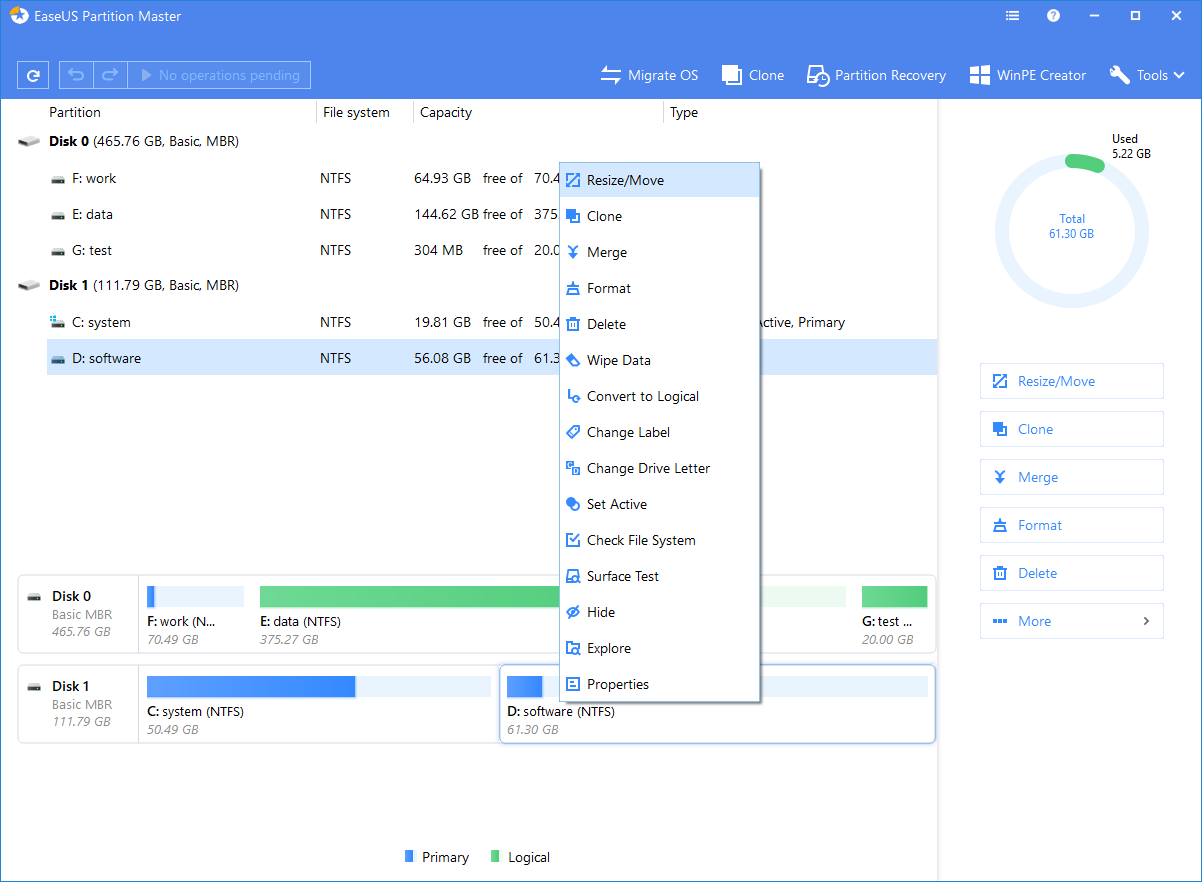1202x882 pixels.
Task: Expand the More options in the sidebar
Action: (x=1071, y=621)
